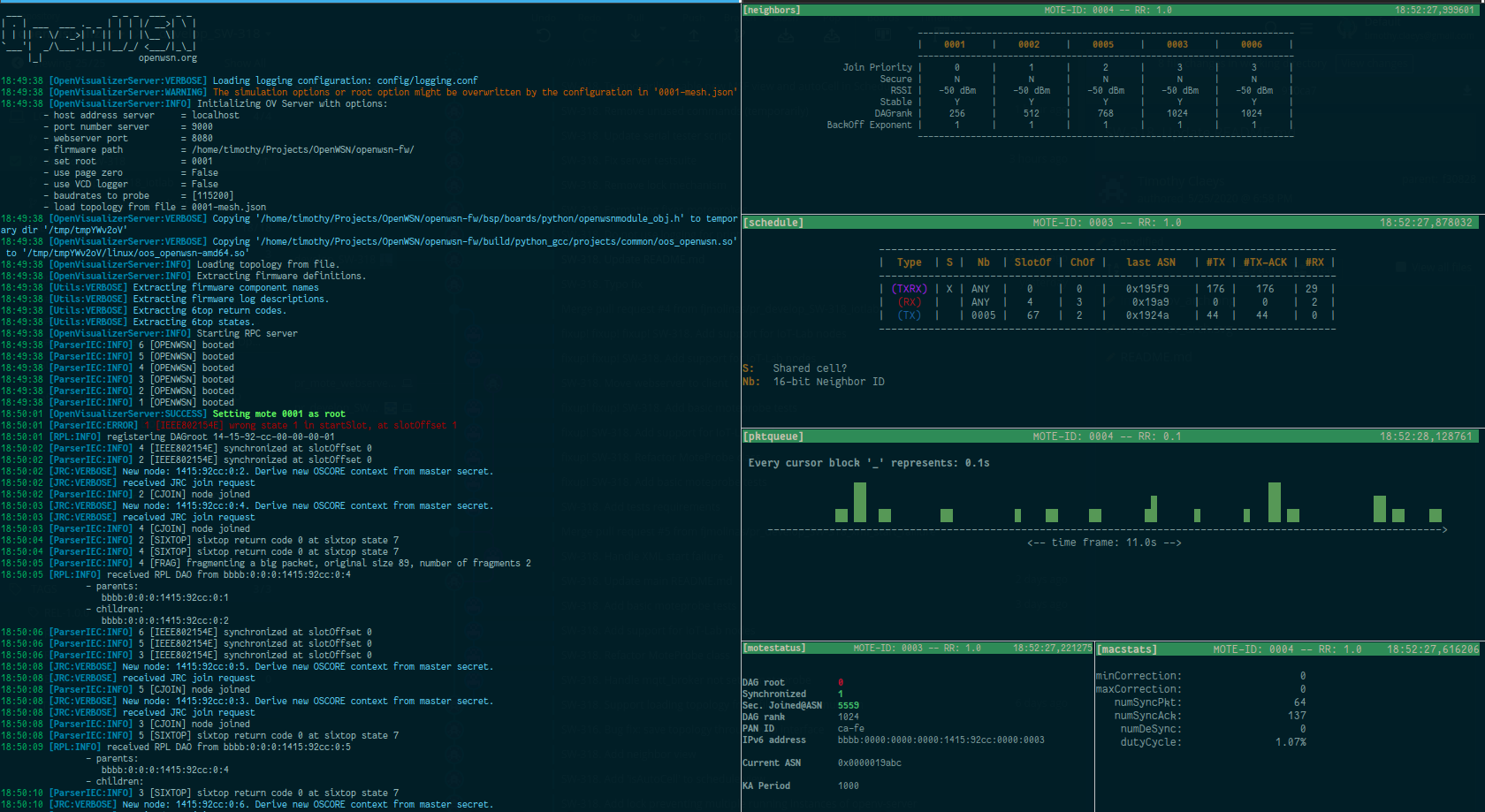Open the openwsn.org text under the logo

click(167, 58)
